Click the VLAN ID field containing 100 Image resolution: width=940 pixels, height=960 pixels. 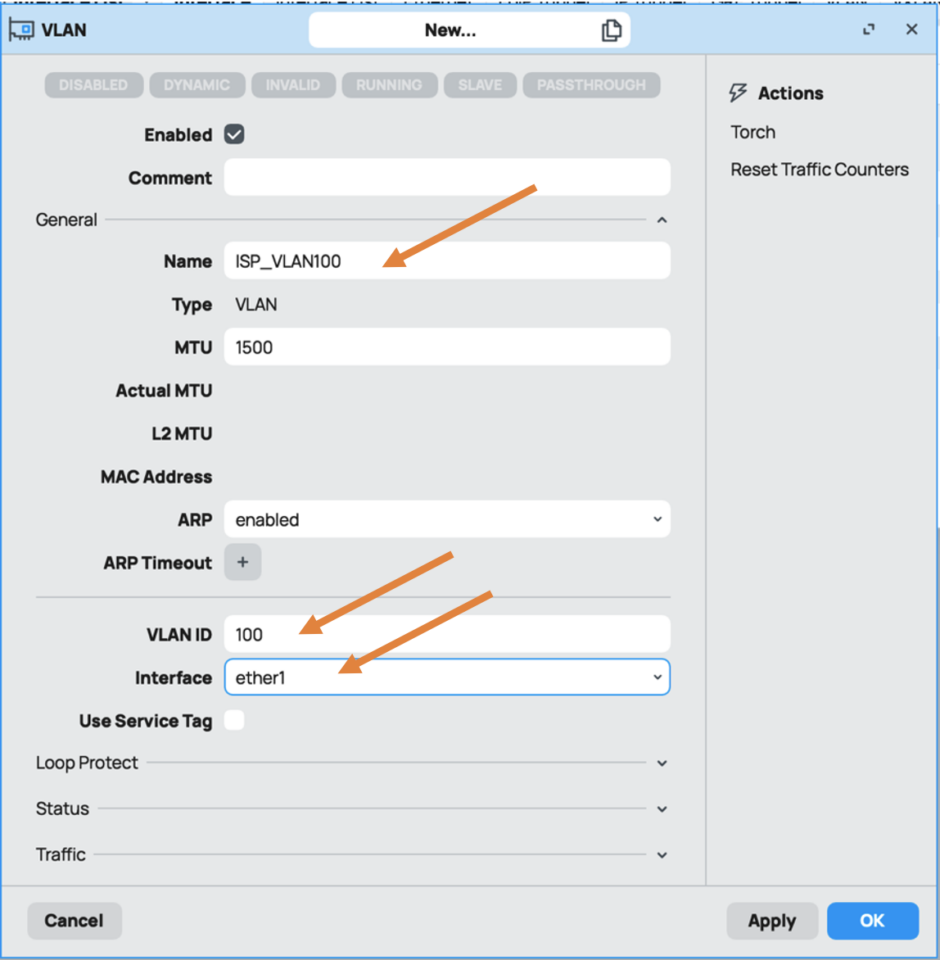447,634
